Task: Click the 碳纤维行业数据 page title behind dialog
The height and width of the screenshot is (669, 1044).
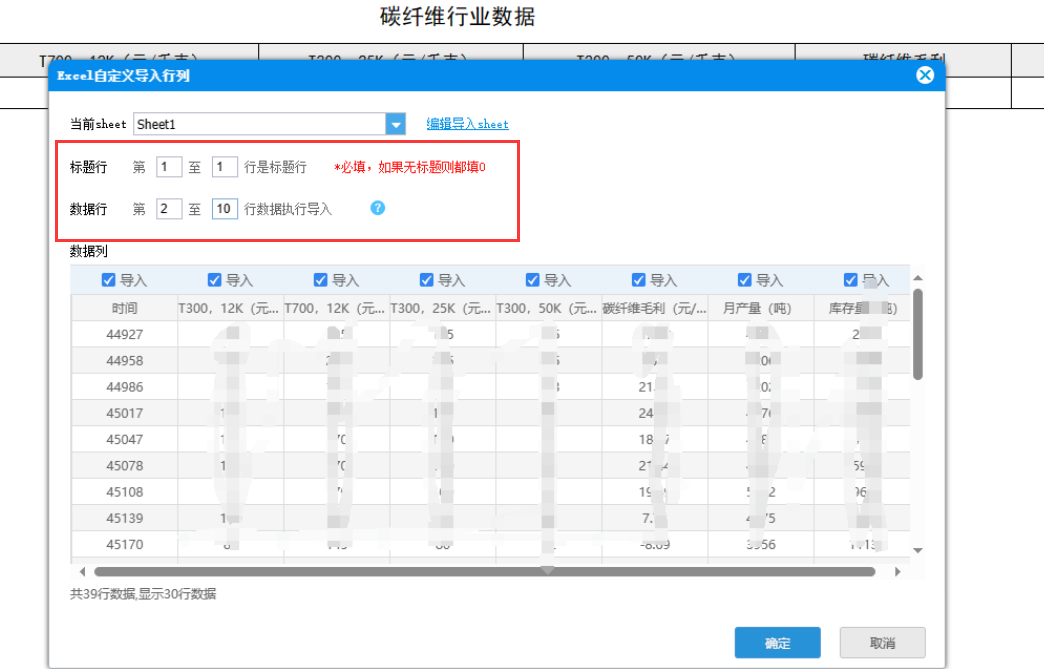Action: coord(457,16)
